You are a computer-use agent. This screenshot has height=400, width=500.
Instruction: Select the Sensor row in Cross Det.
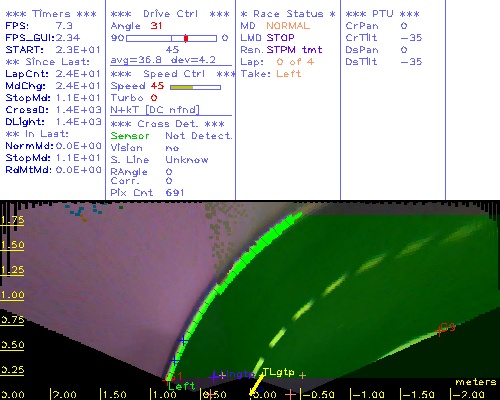(171, 136)
